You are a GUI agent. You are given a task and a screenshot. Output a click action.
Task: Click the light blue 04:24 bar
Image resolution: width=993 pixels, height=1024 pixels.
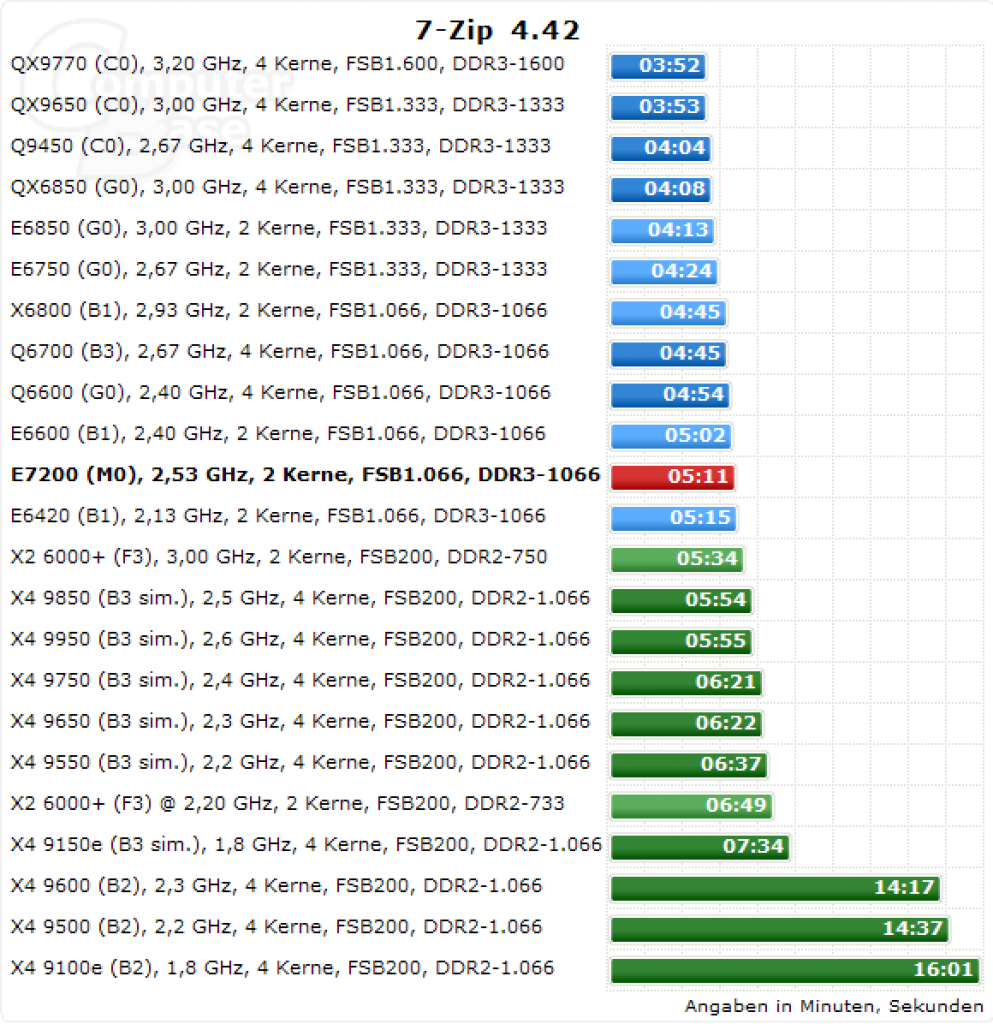tap(665, 272)
